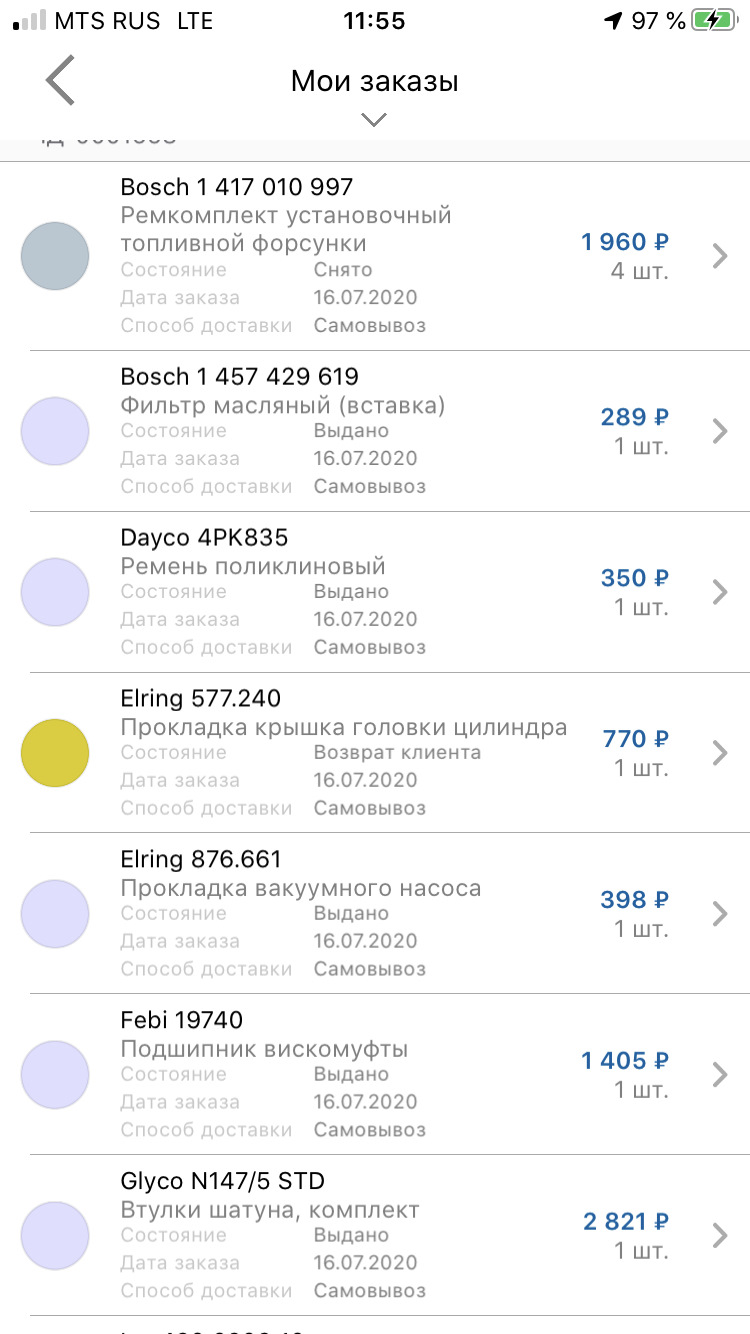750x1334 pixels.
Task: Tap the status circle next to Elring 876.661
Action: coord(55,914)
